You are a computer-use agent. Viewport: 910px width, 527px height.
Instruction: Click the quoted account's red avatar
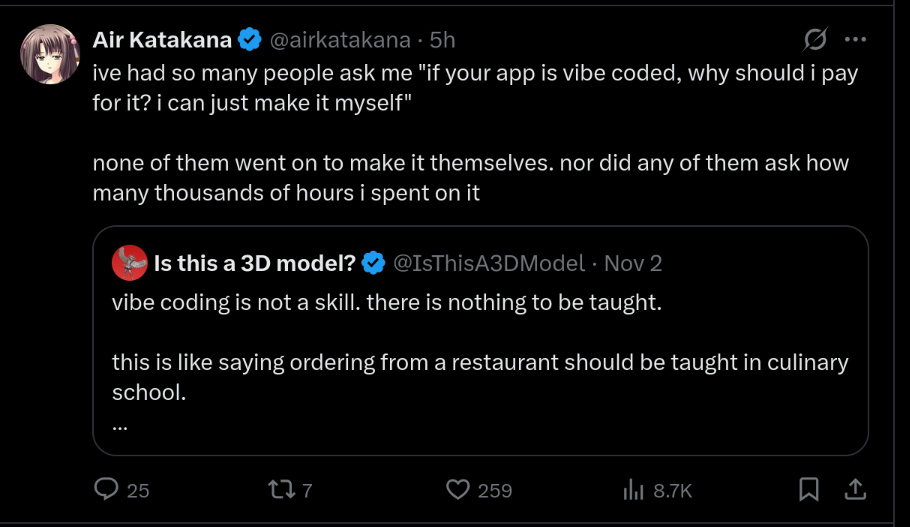(128, 263)
